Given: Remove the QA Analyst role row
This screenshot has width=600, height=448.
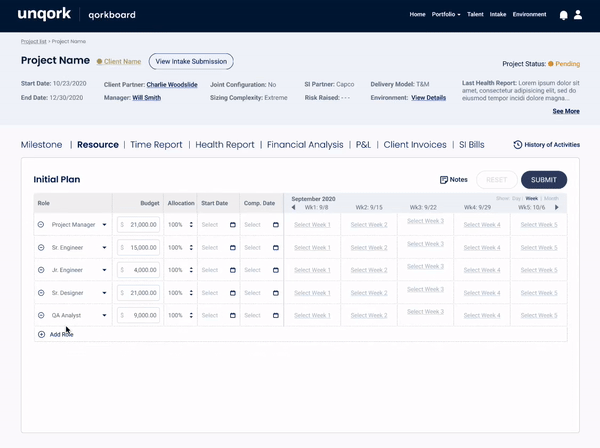Looking at the screenshot, I should [x=41, y=315].
